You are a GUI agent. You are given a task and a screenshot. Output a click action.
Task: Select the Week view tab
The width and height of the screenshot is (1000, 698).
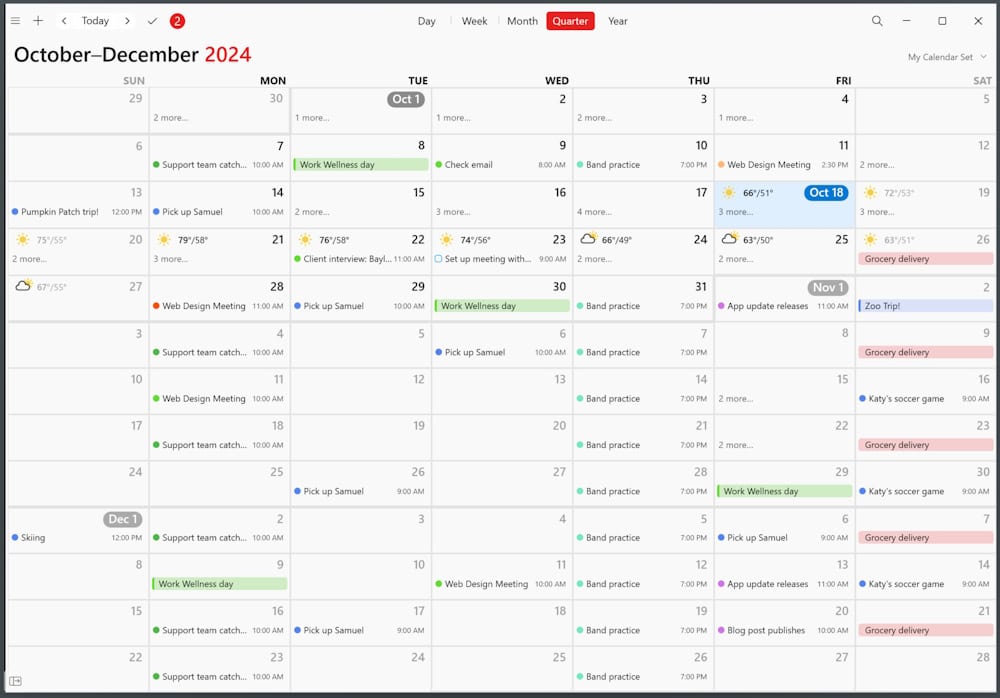[474, 21]
